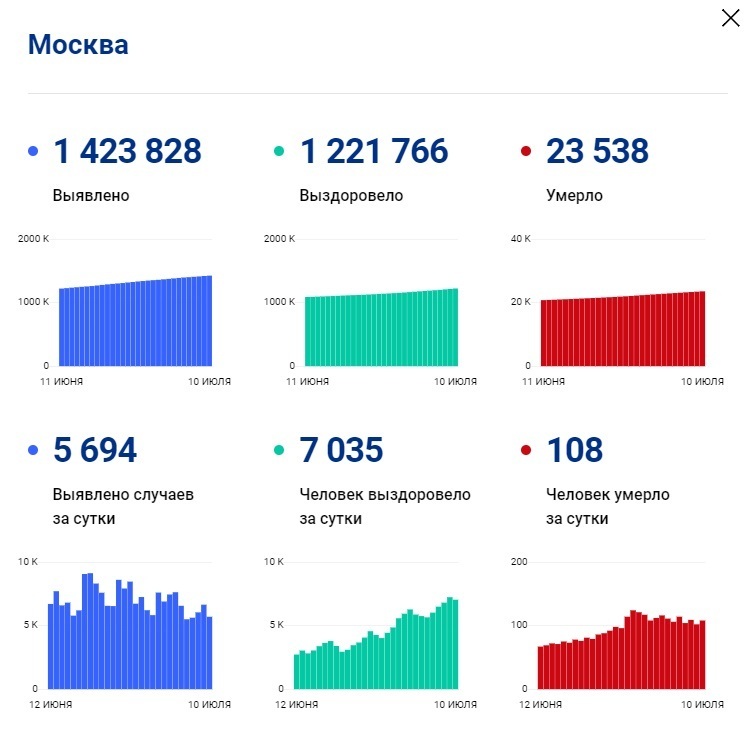Viewport: 753px width, 731px height.
Task: Click the green dot beside 7 035
Action: [280, 451]
